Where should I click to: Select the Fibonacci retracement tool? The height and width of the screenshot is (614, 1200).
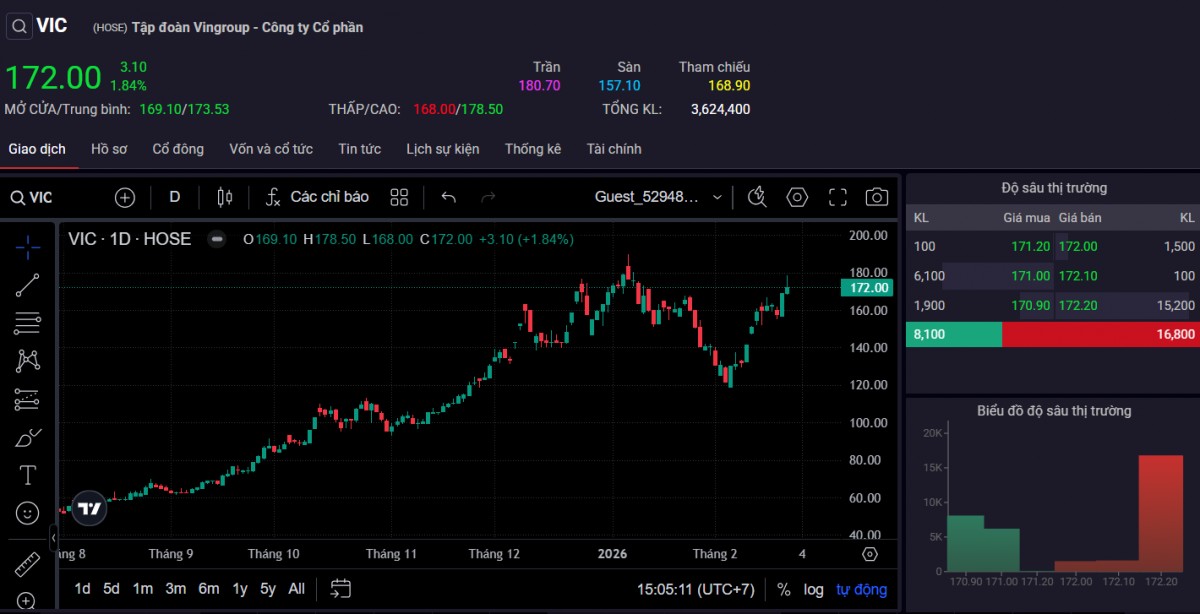coord(27,323)
